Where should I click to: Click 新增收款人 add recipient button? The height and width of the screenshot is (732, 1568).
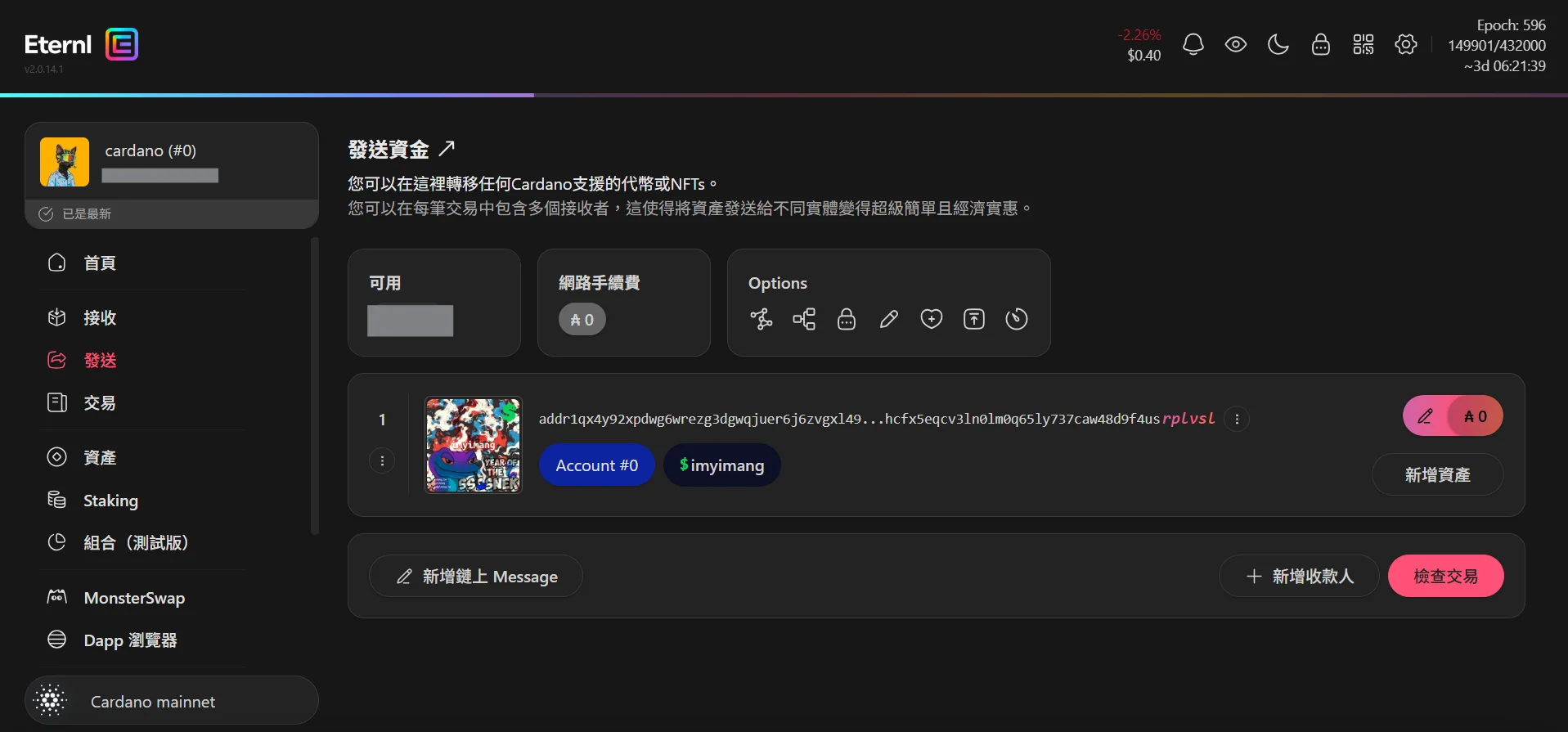pyautogui.click(x=1299, y=577)
